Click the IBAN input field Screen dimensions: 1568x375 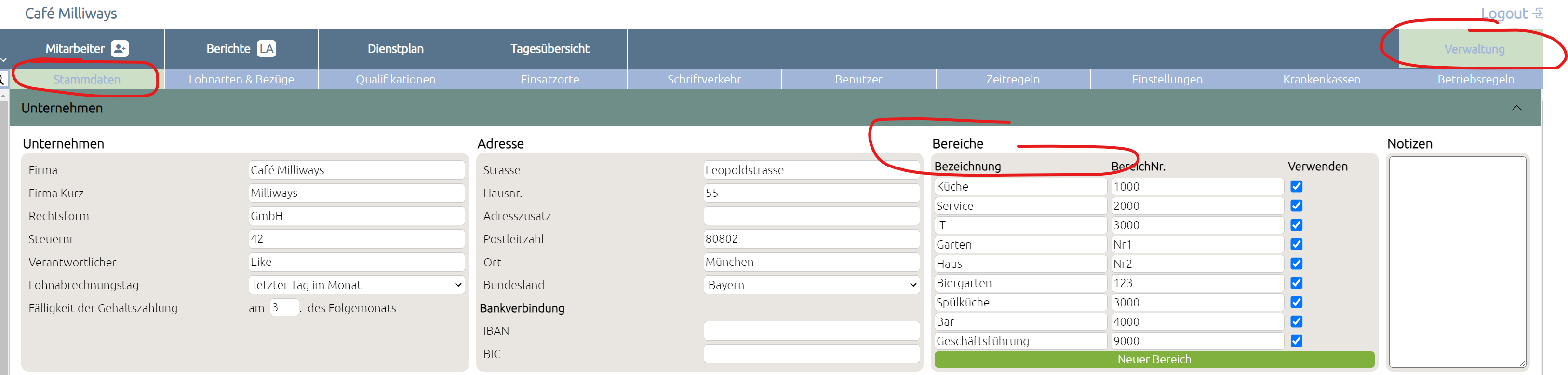coord(811,331)
